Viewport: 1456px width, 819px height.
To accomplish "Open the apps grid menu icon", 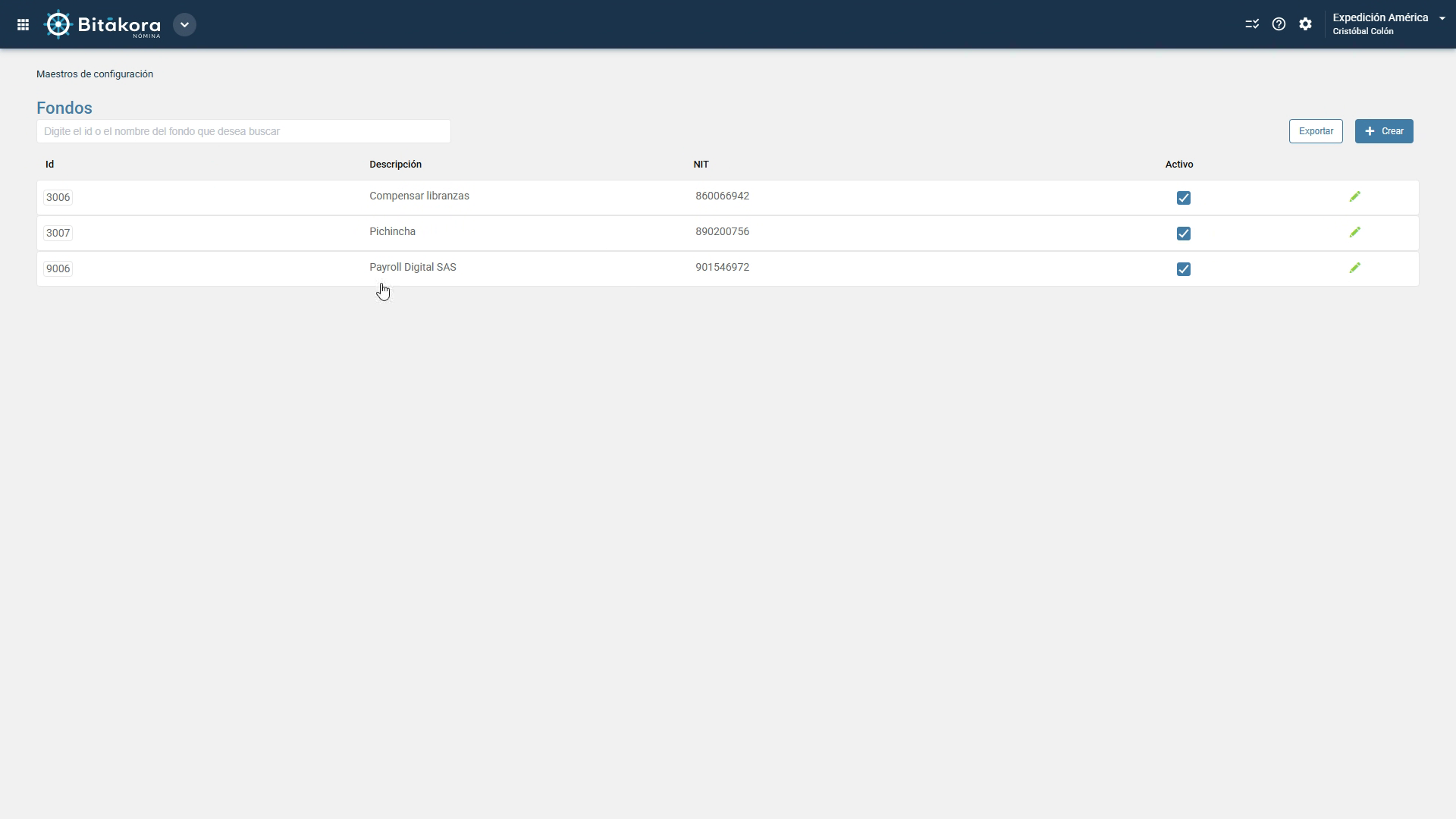I will coord(23,24).
